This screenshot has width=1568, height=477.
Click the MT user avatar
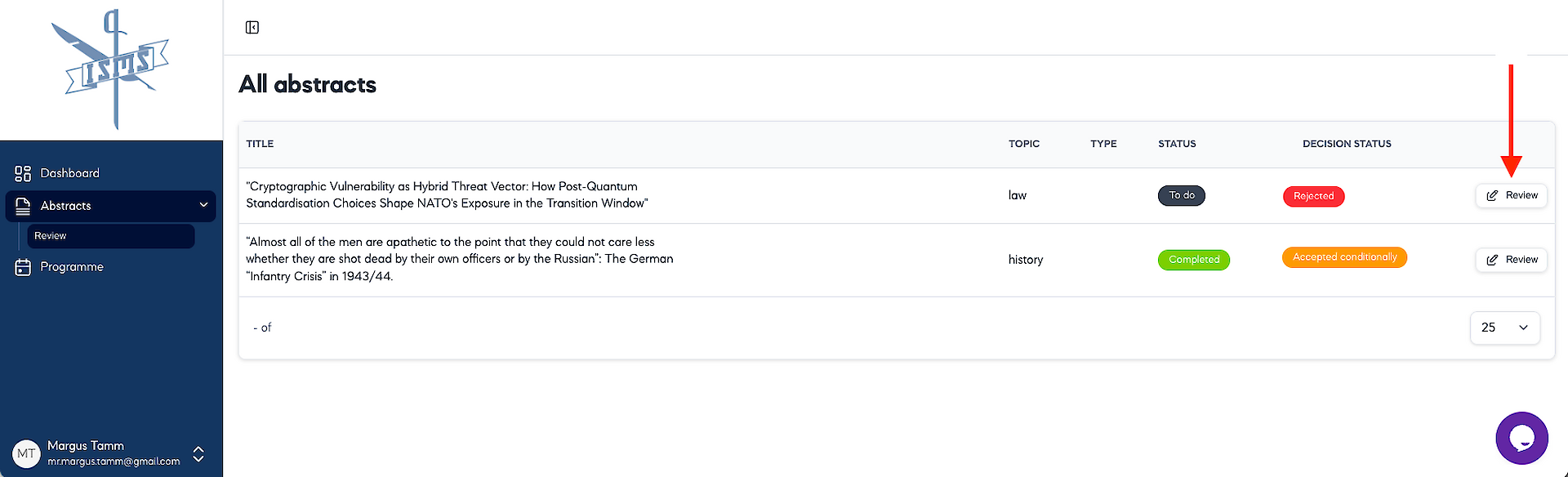(26, 453)
